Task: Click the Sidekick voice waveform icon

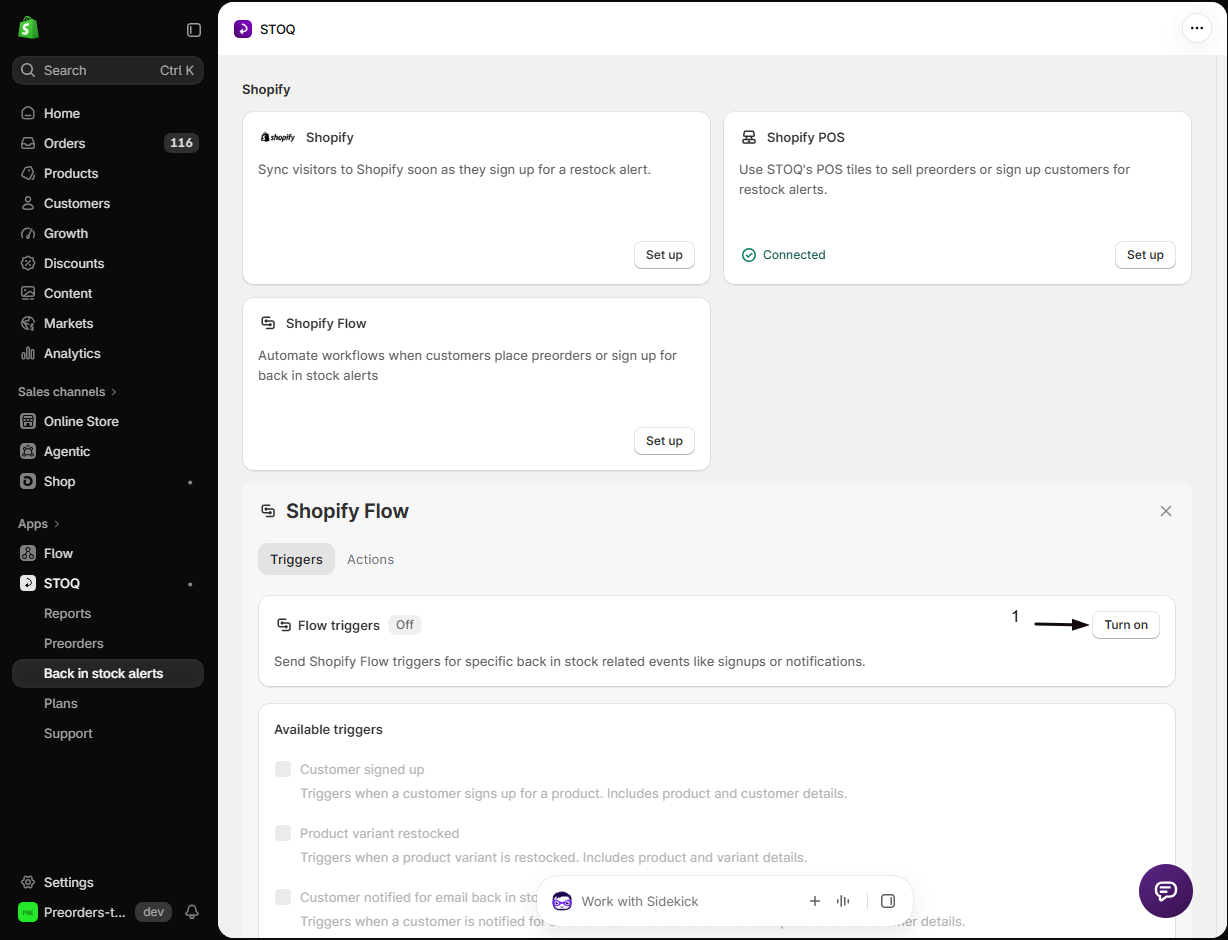Action: tap(843, 901)
